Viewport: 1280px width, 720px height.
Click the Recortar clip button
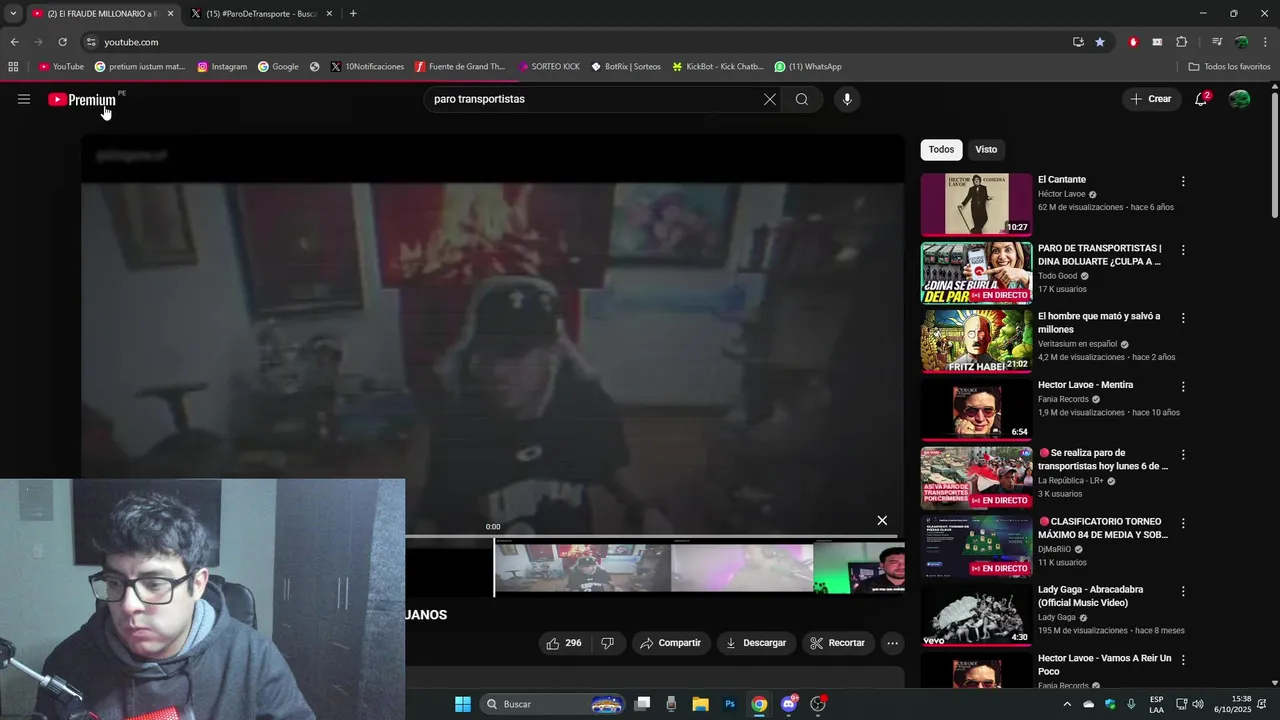click(838, 643)
